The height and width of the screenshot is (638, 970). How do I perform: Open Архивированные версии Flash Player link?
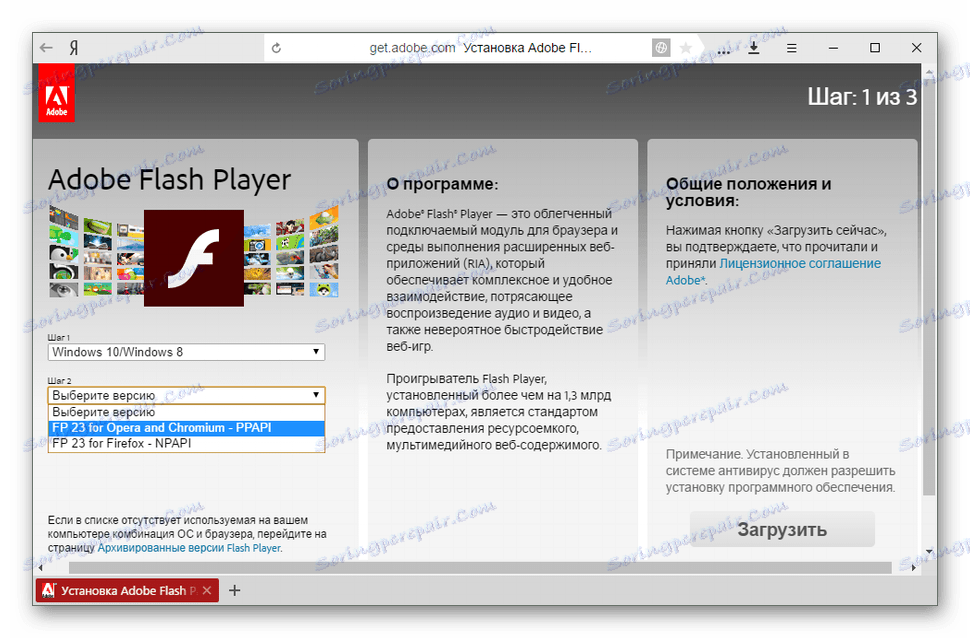pos(189,548)
